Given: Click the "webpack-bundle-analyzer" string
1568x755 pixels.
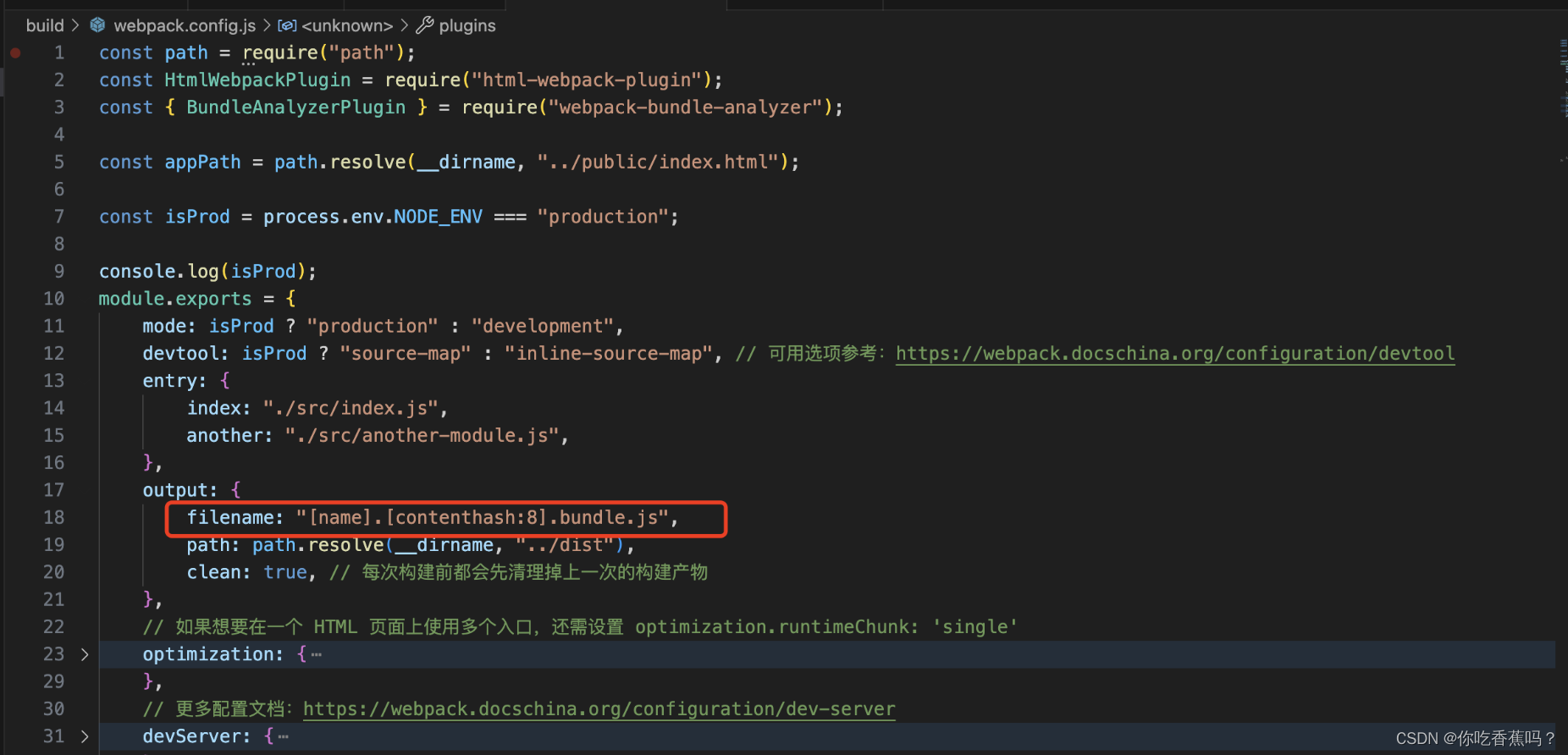Looking at the screenshot, I should 686,107.
